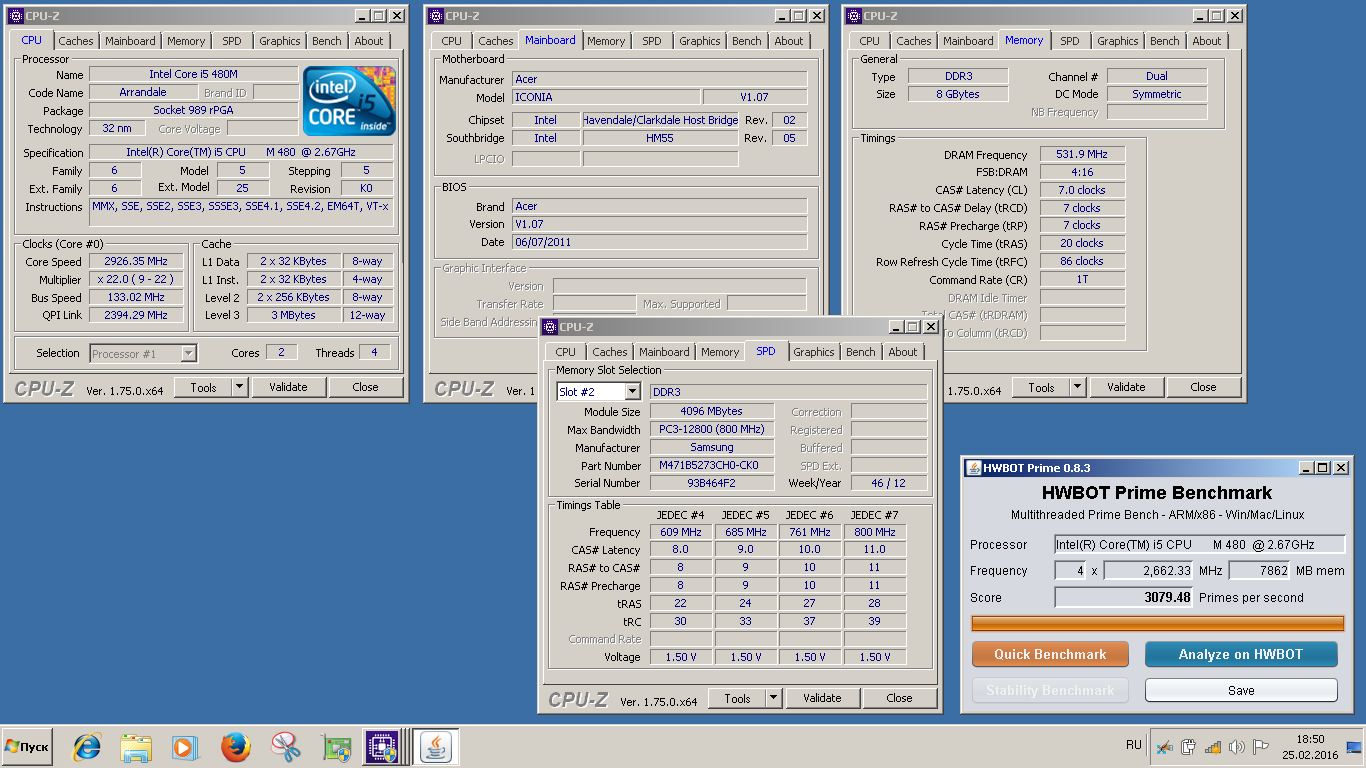
Task: Click Analyze on HWBOT
Action: [1241, 654]
